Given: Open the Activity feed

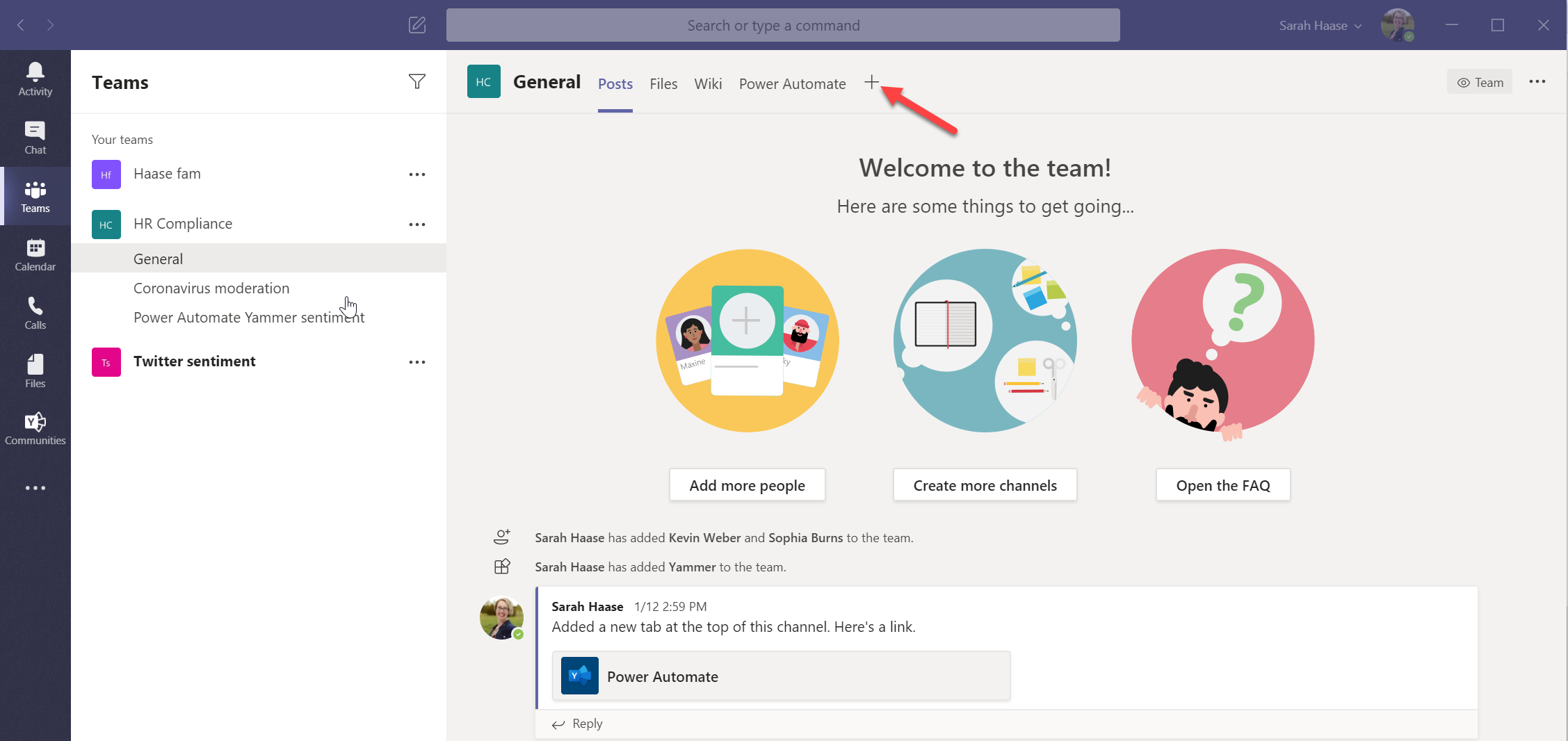Looking at the screenshot, I should pos(35,77).
